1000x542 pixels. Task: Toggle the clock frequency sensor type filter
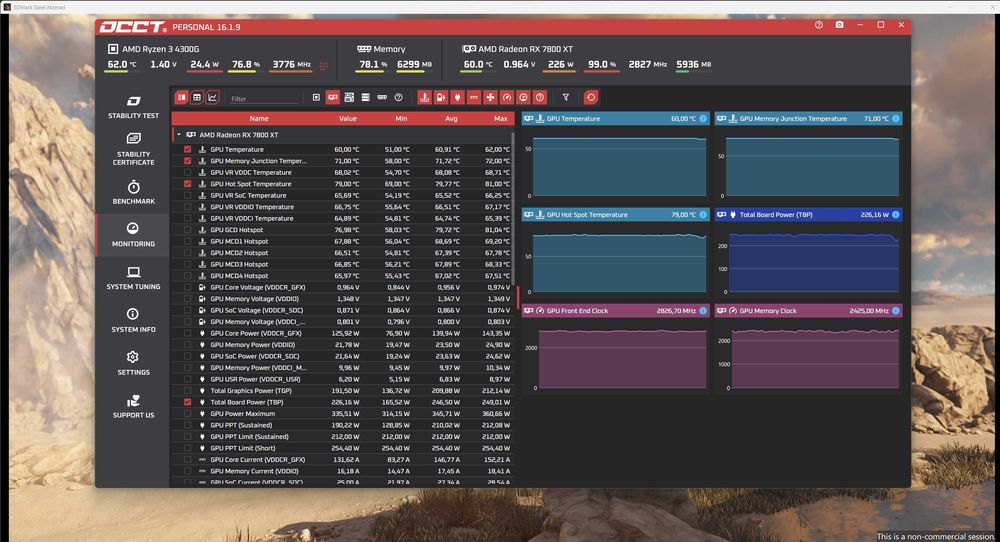[x=507, y=98]
